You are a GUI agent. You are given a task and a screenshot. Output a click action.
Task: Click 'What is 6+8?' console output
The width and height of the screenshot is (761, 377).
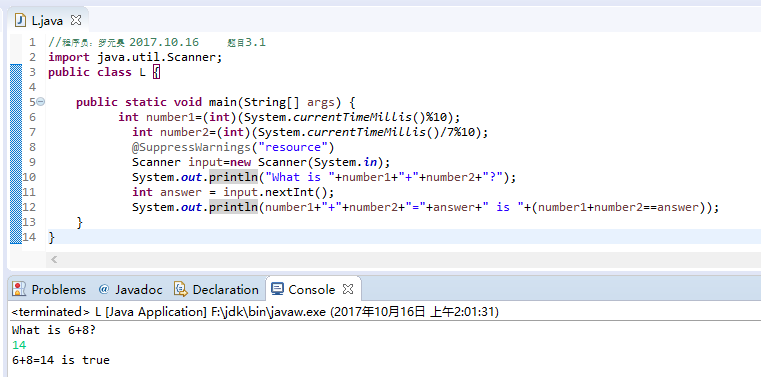pyautogui.click(x=54, y=330)
